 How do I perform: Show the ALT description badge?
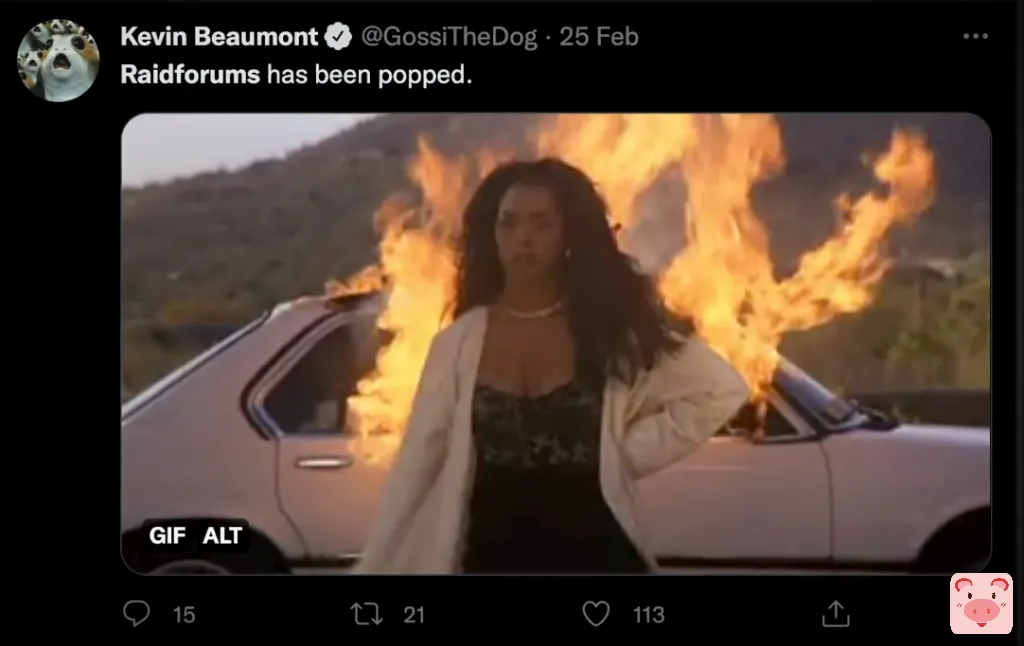[x=222, y=536]
